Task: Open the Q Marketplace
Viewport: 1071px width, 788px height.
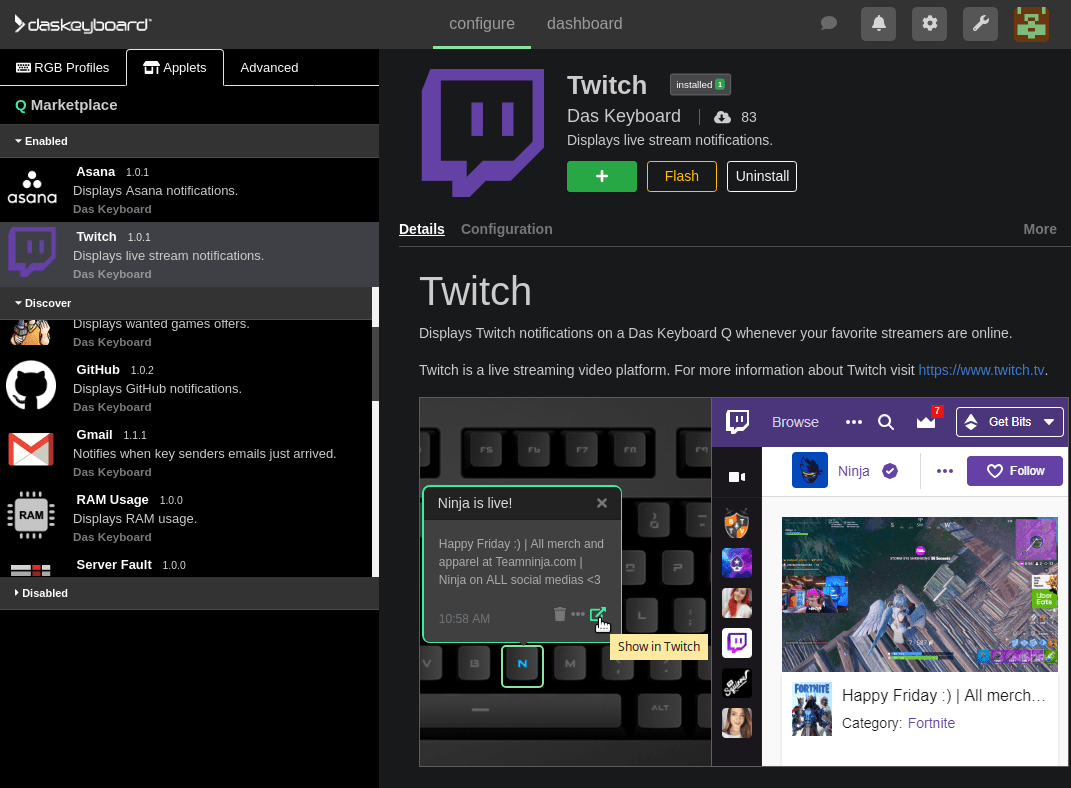Action: 66,105
